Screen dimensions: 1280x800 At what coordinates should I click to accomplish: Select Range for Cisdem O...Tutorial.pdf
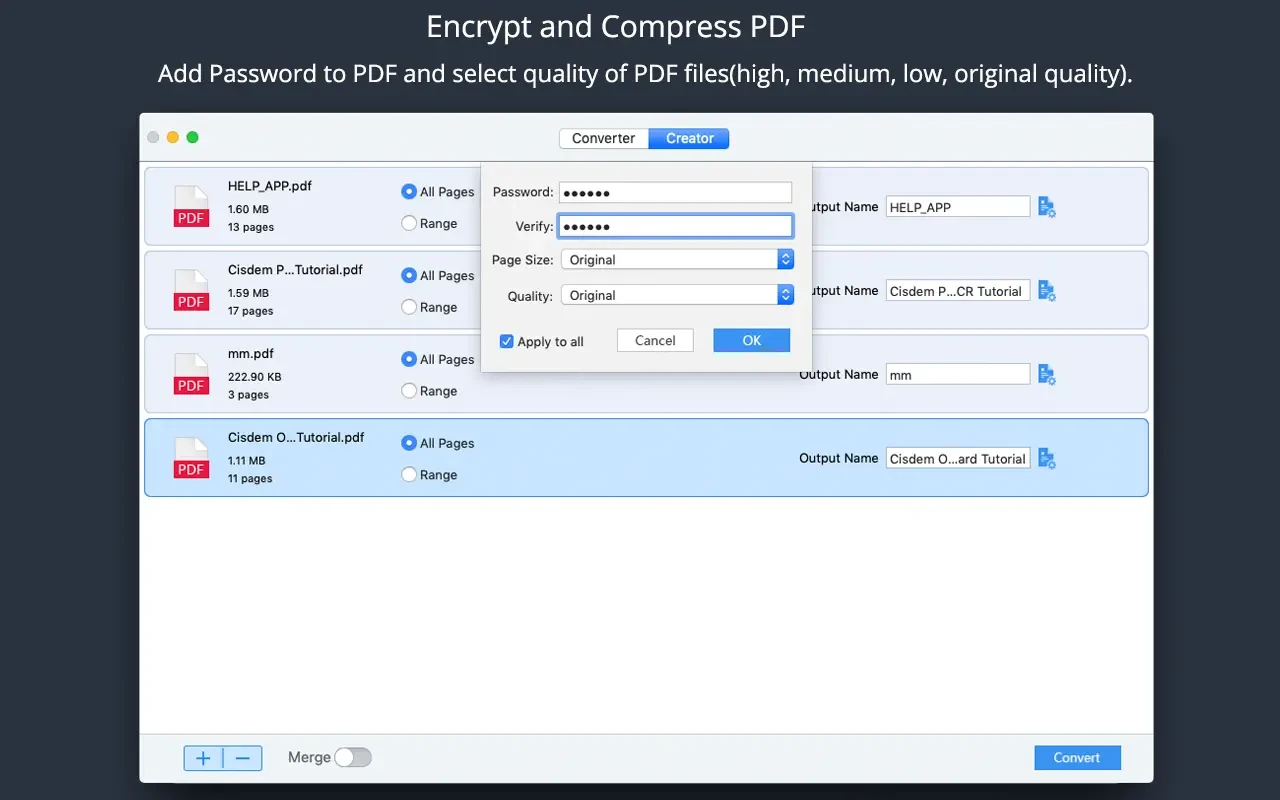(x=430, y=475)
